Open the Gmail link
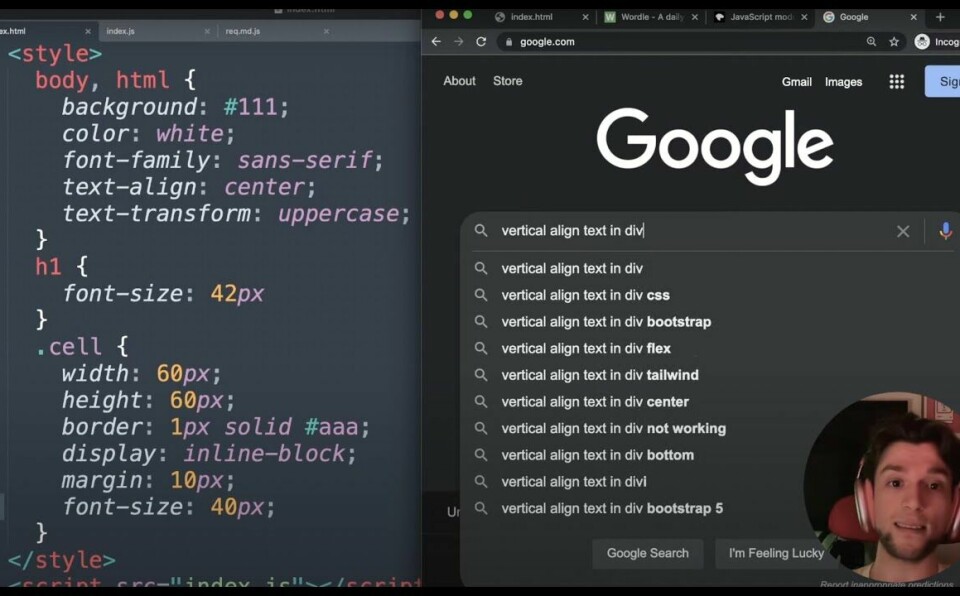960x596 pixels. point(797,81)
